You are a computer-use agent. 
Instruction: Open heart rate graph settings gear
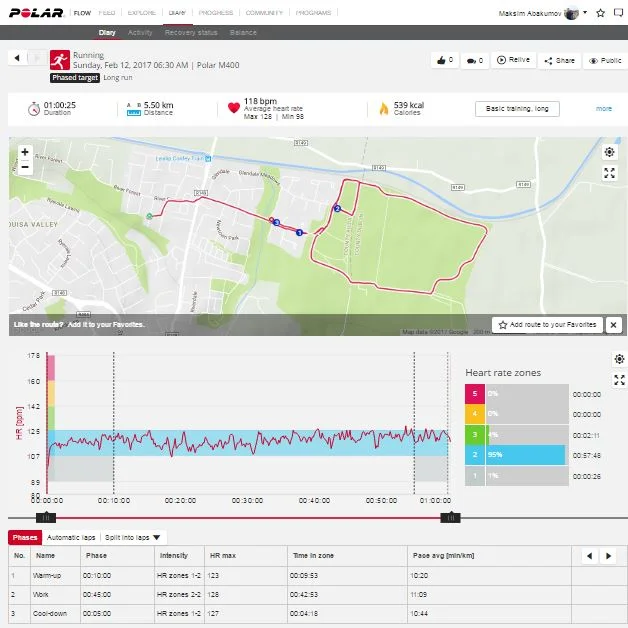(x=619, y=359)
